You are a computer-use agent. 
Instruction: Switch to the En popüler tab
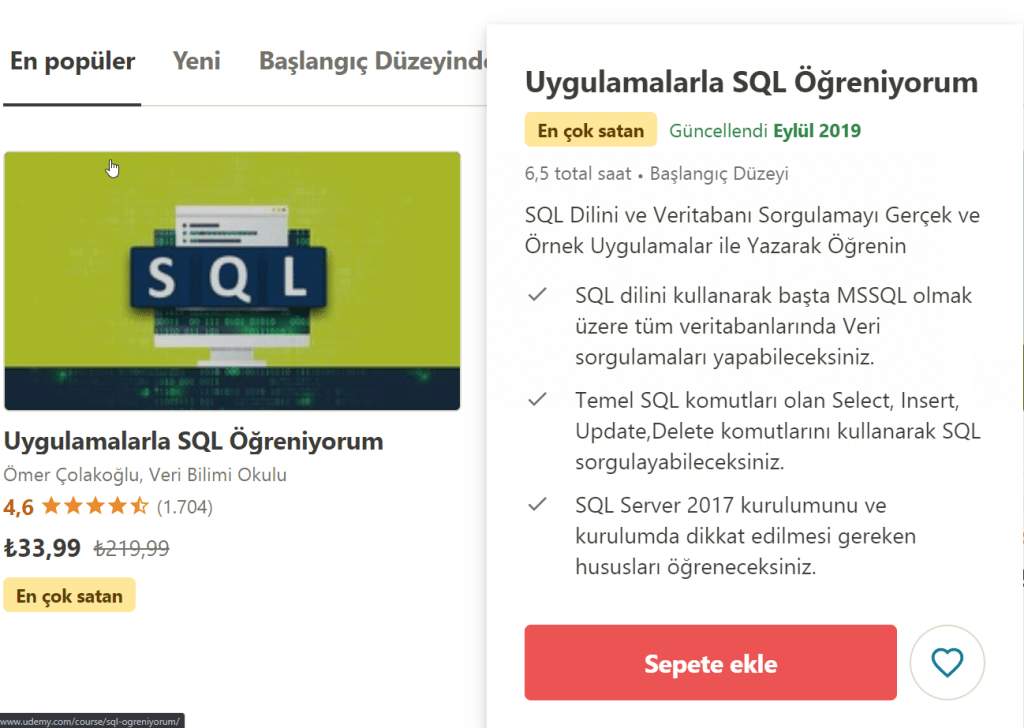[x=72, y=61]
